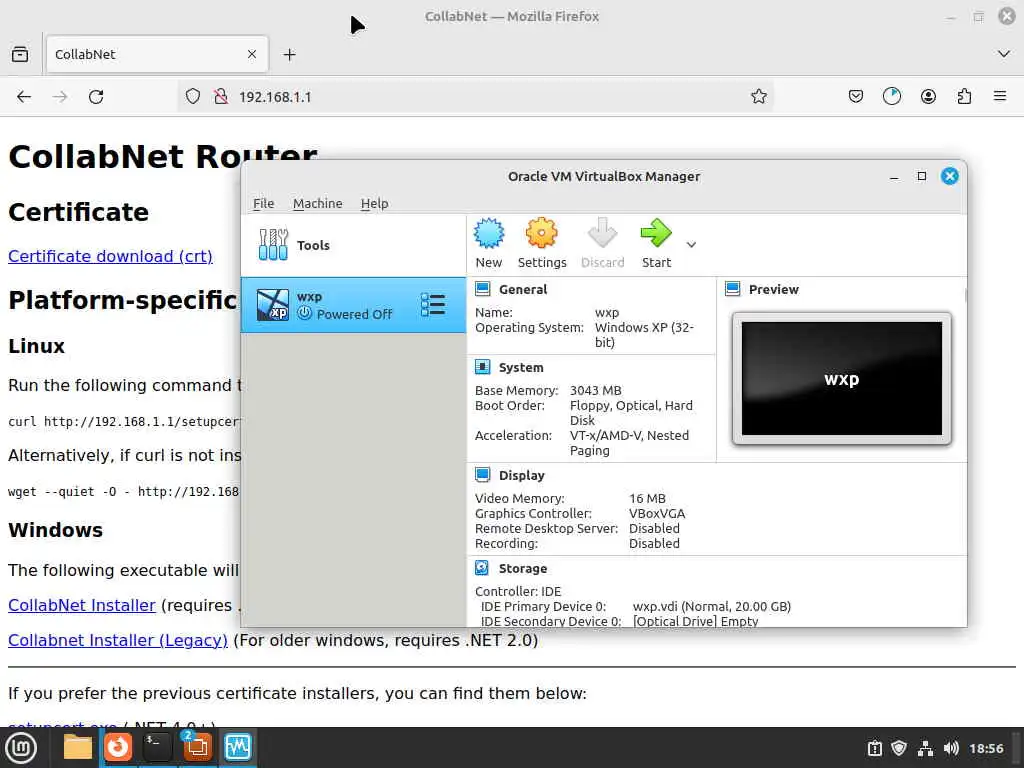Maximize the VirtualBox Manager window

(921, 176)
